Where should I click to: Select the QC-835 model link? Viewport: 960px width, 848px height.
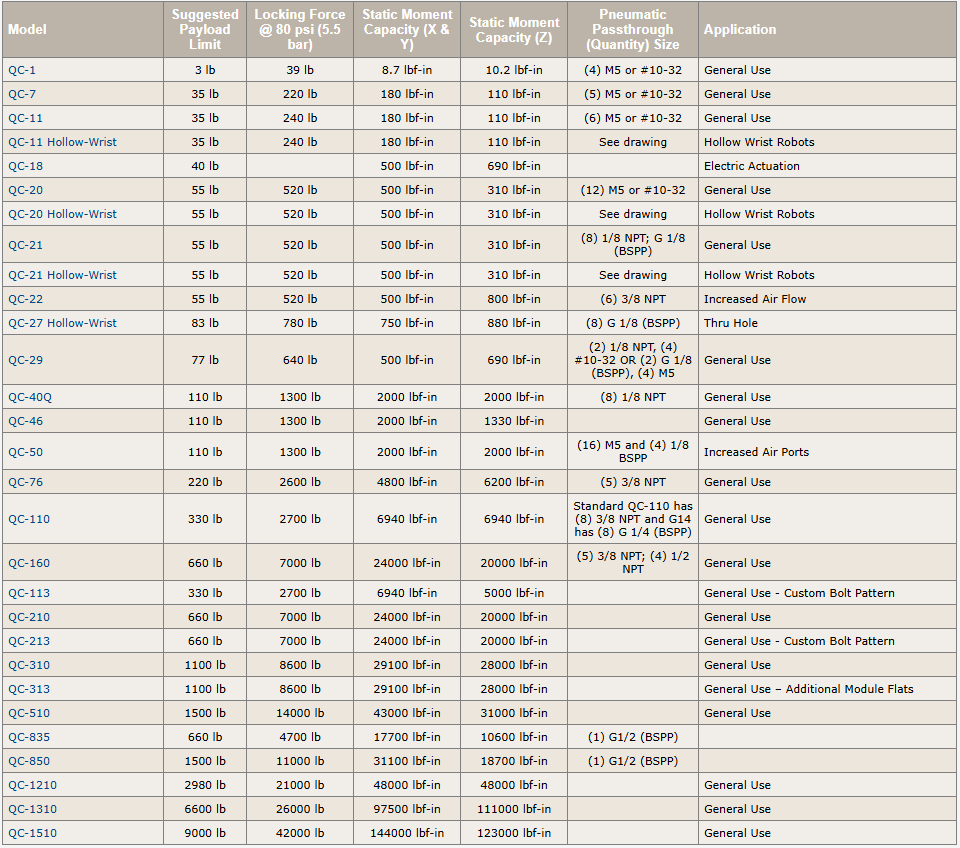coord(29,737)
